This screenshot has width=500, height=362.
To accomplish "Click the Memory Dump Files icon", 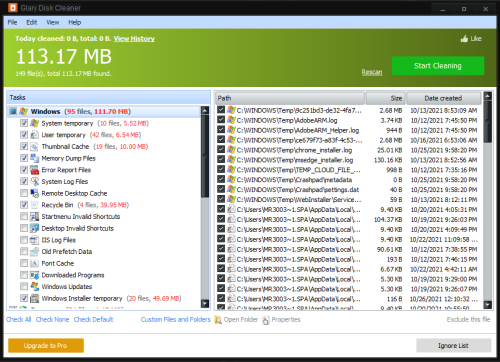I will click(35, 158).
